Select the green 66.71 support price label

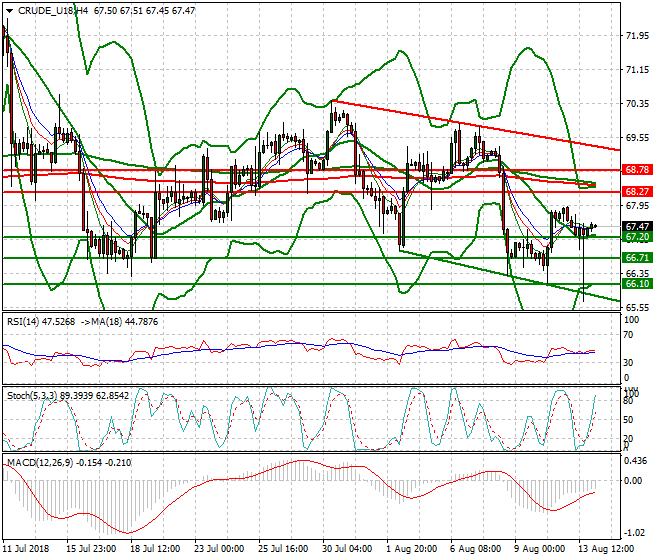coord(637,258)
